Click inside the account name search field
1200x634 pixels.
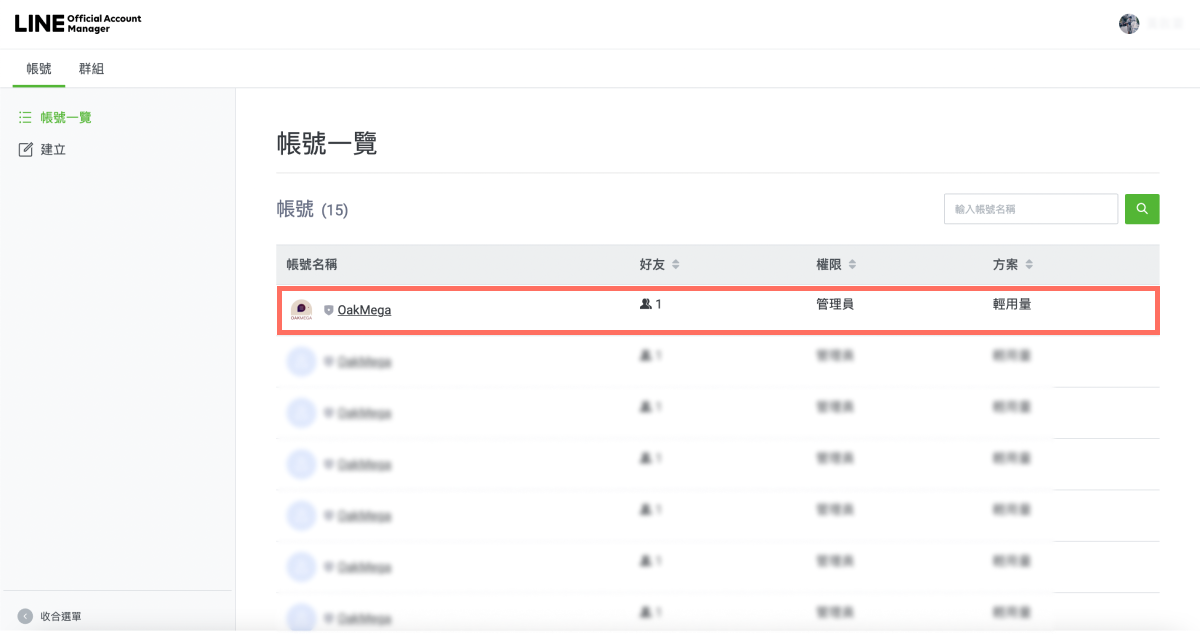[x=1030, y=209]
